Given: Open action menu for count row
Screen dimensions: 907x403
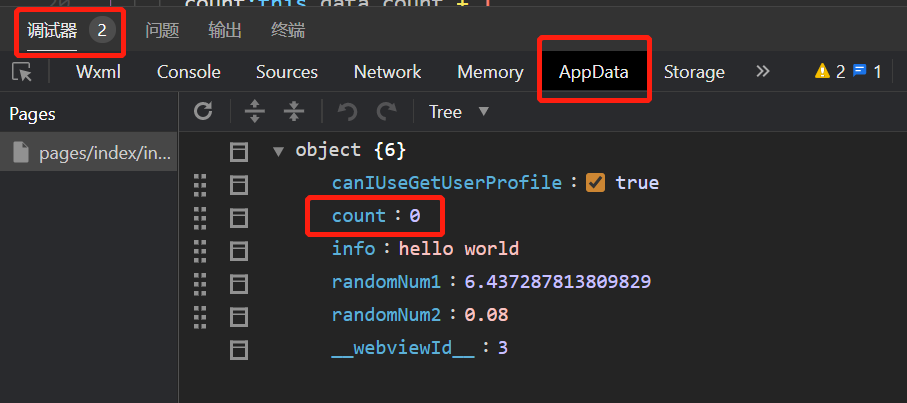Looking at the screenshot, I should (238, 218).
